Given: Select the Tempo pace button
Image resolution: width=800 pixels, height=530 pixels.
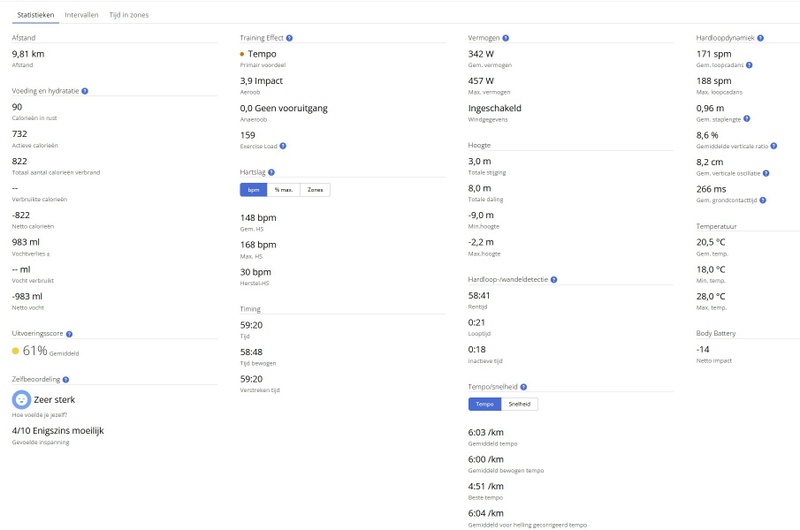Looking at the screenshot, I should click(485, 404).
